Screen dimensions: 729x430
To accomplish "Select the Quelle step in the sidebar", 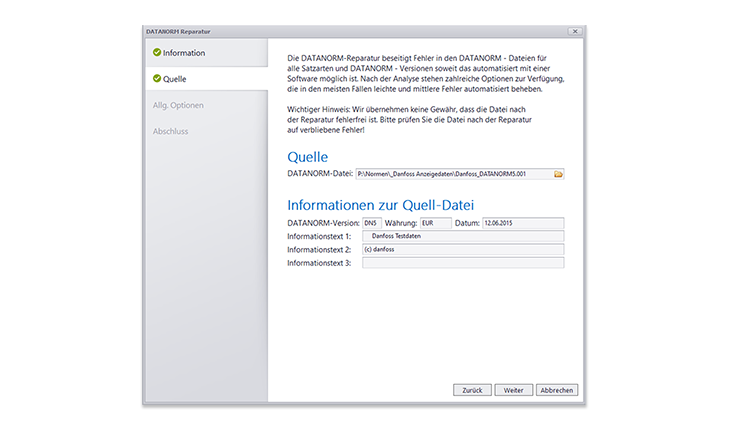I will coord(207,79).
